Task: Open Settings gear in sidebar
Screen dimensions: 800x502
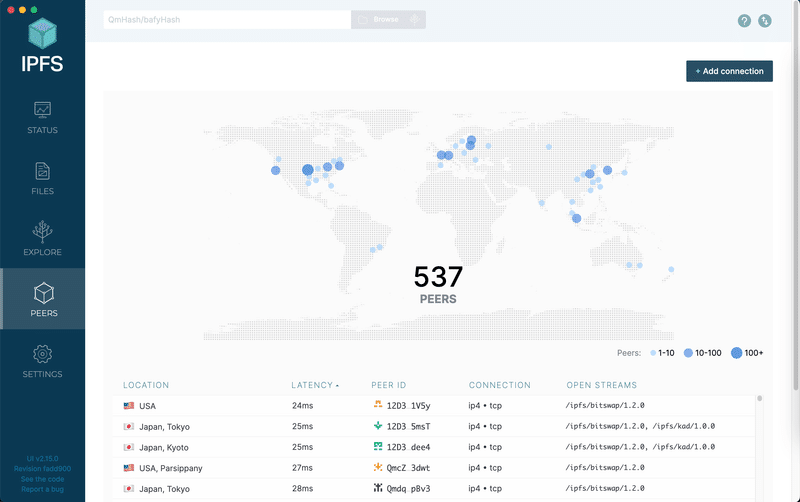Action: tap(42, 354)
